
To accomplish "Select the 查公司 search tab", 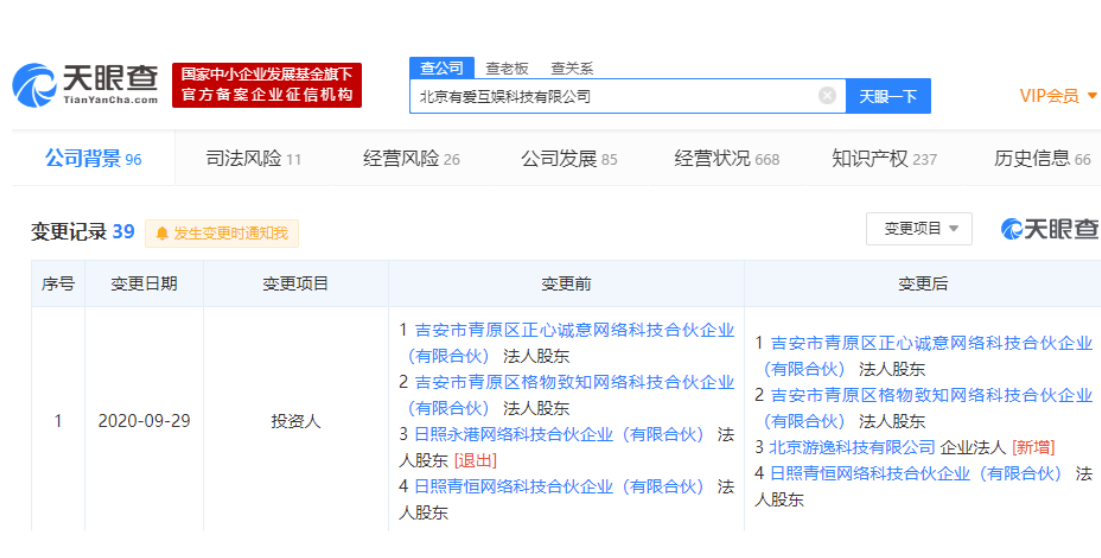I will (442, 68).
